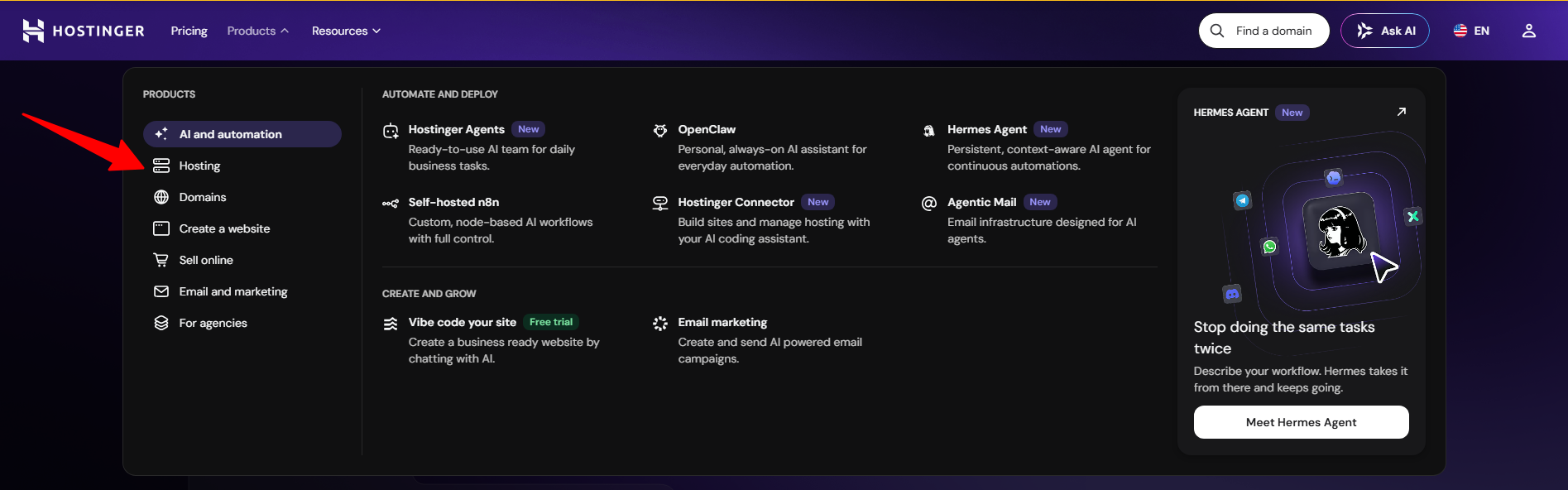Expand the Resources menu
The image size is (1568, 490).
(346, 31)
